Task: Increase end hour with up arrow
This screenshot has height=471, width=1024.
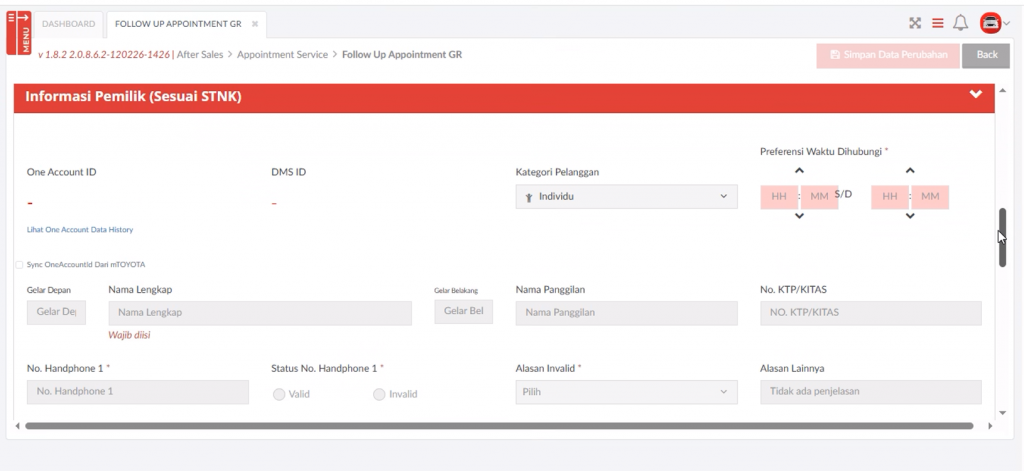Action: pyautogui.click(x=909, y=171)
